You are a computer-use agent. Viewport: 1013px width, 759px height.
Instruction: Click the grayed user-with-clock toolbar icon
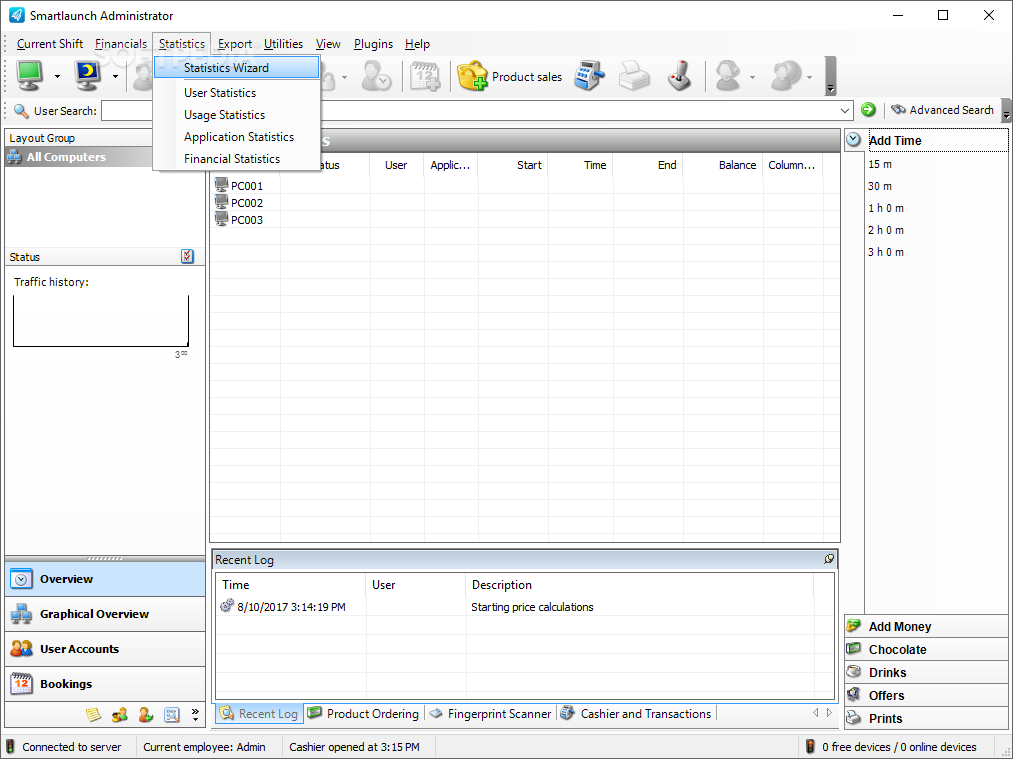tap(376, 76)
